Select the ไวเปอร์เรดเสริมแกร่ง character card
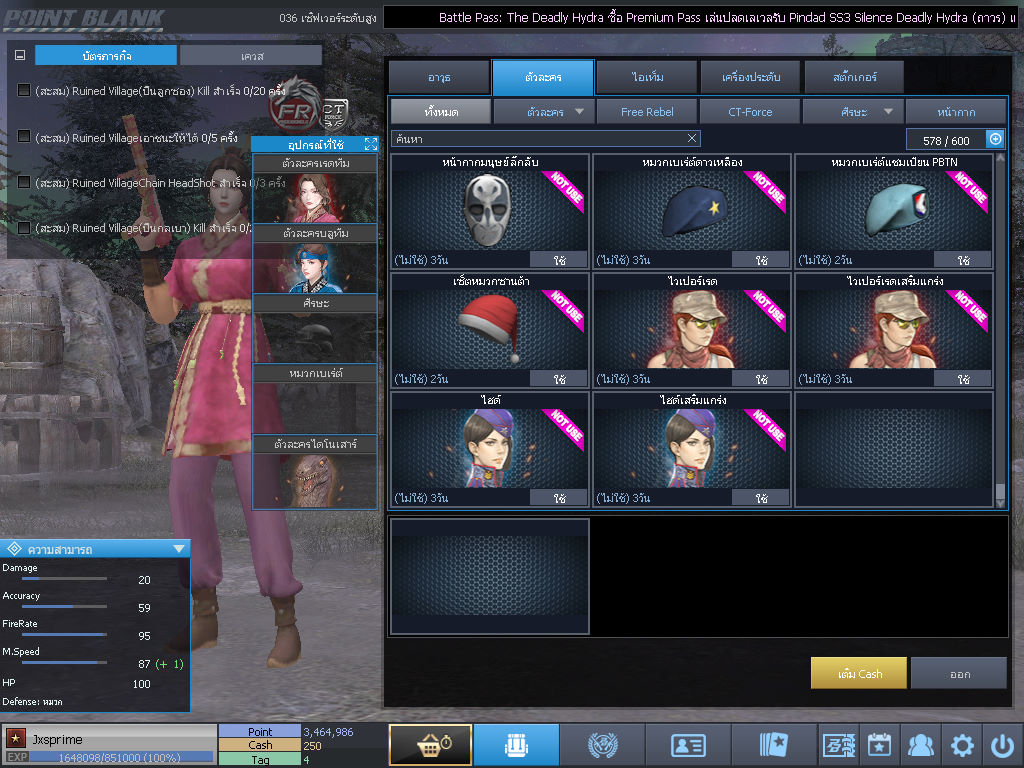1024x768 pixels. pyautogui.click(x=894, y=329)
